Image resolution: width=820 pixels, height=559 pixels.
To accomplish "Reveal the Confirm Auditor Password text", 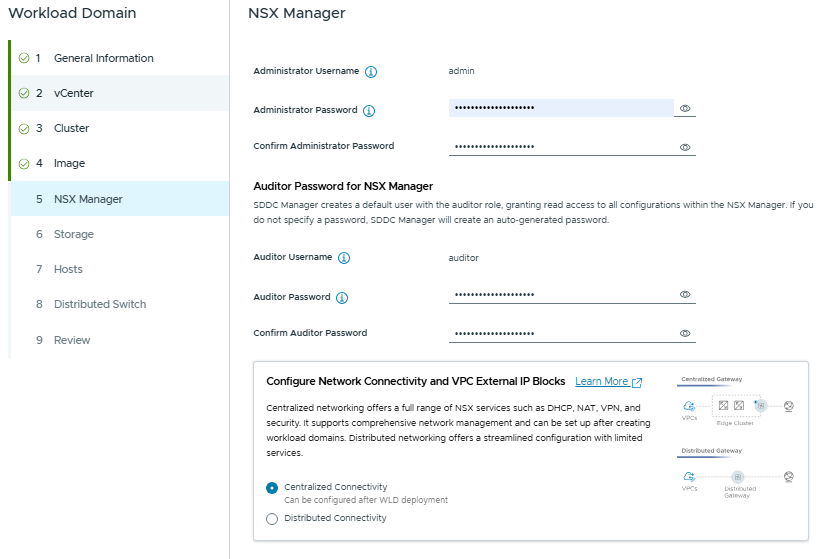I will 685,334.
